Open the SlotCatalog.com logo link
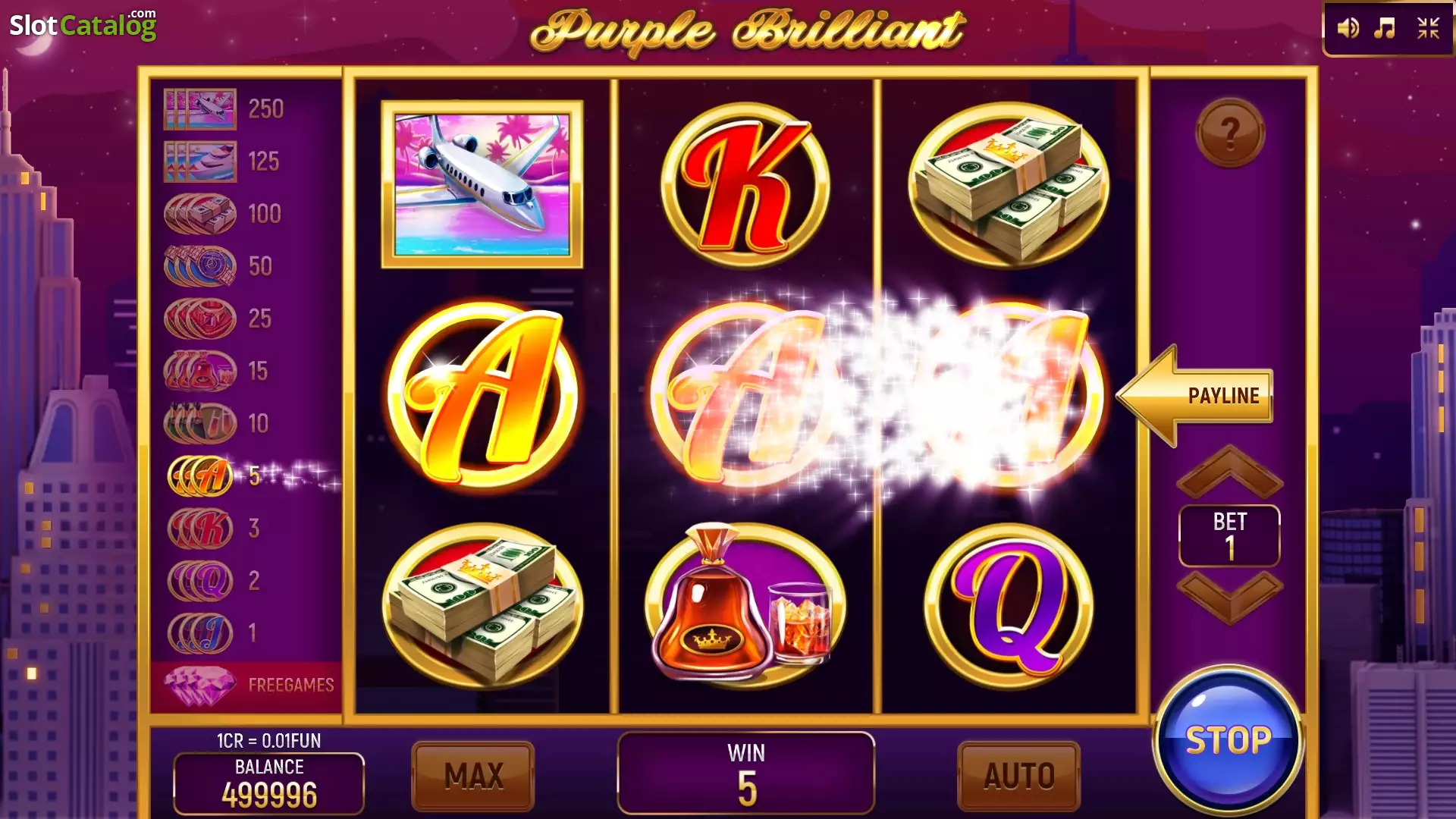The width and height of the screenshot is (1456, 819). 83,25
